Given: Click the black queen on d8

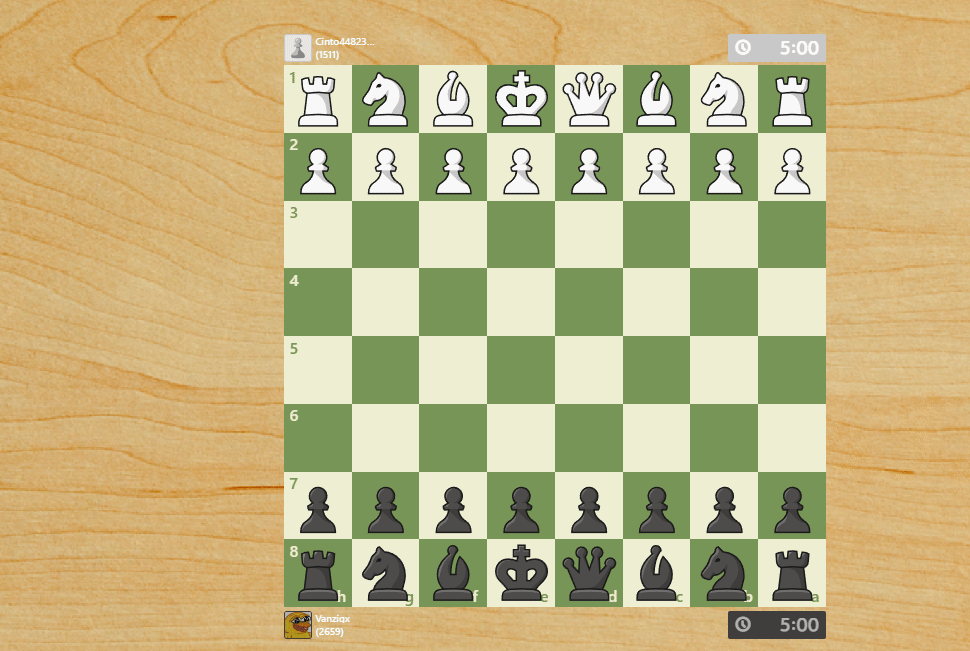Looking at the screenshot, I should click(x=589, y=574).
